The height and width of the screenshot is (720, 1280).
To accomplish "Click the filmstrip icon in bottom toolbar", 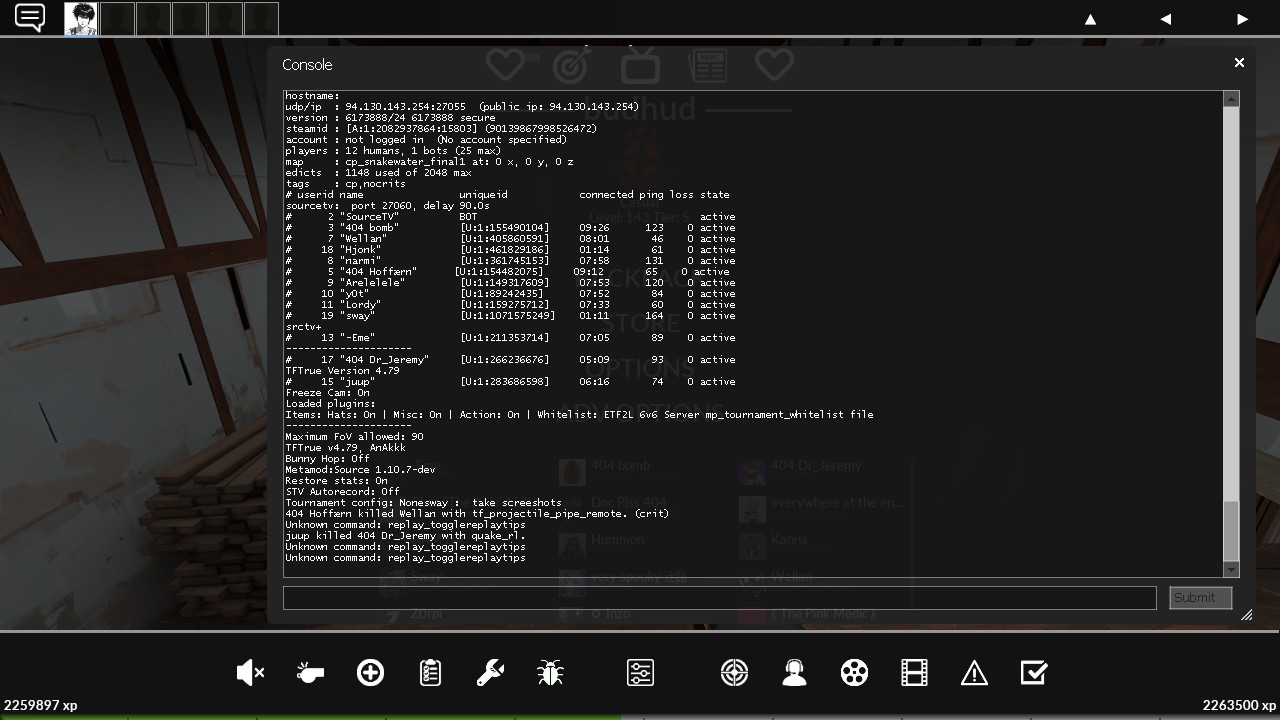I will [914, 673].
